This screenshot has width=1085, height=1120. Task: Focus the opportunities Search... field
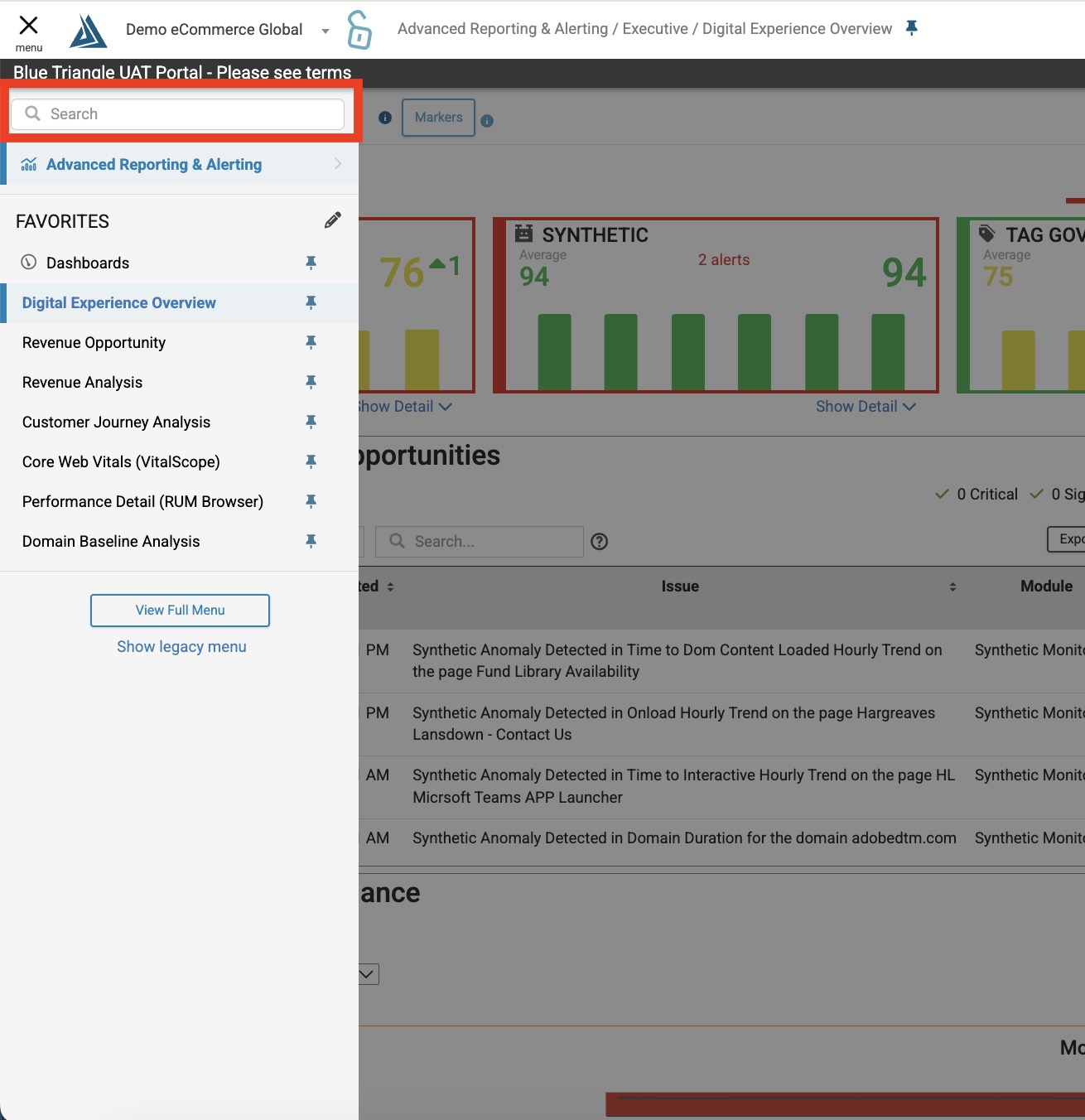pos(480,541)
